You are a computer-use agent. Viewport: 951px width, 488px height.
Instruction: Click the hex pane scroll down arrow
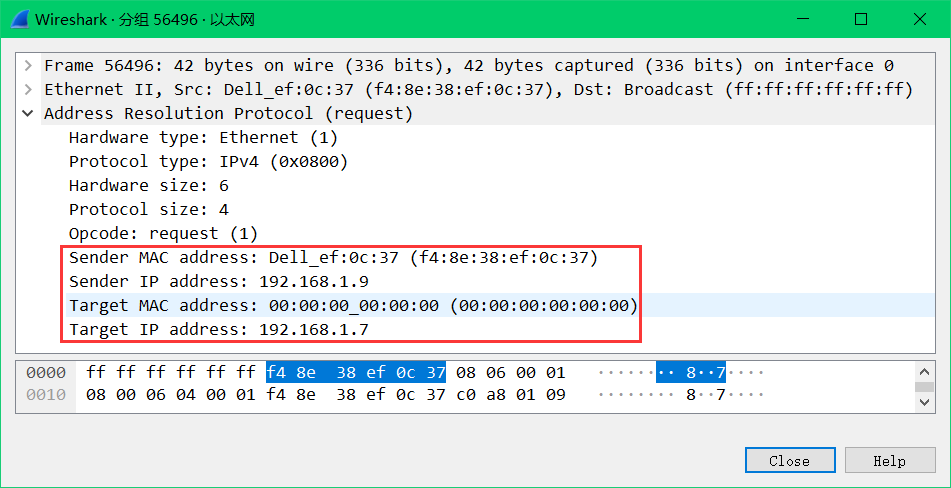(x=924, y=402)
